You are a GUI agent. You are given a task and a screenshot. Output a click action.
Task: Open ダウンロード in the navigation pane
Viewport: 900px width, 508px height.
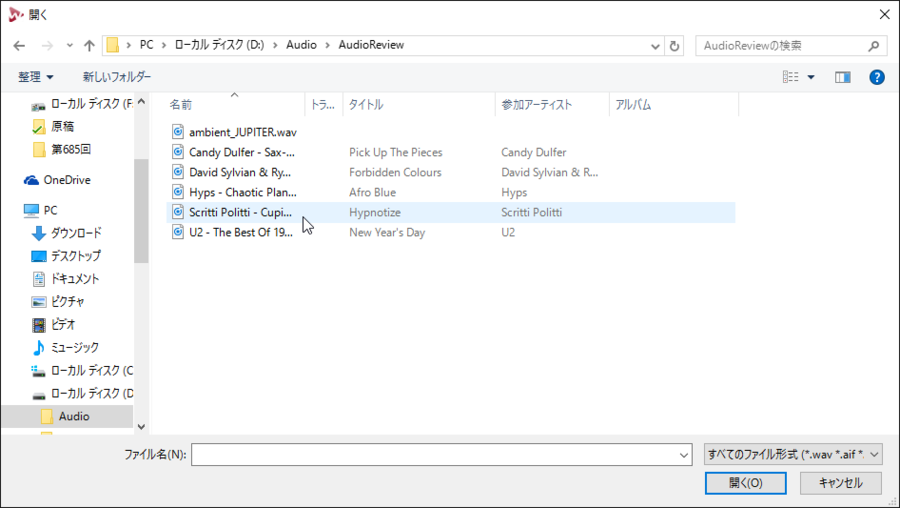coord(66,233)
